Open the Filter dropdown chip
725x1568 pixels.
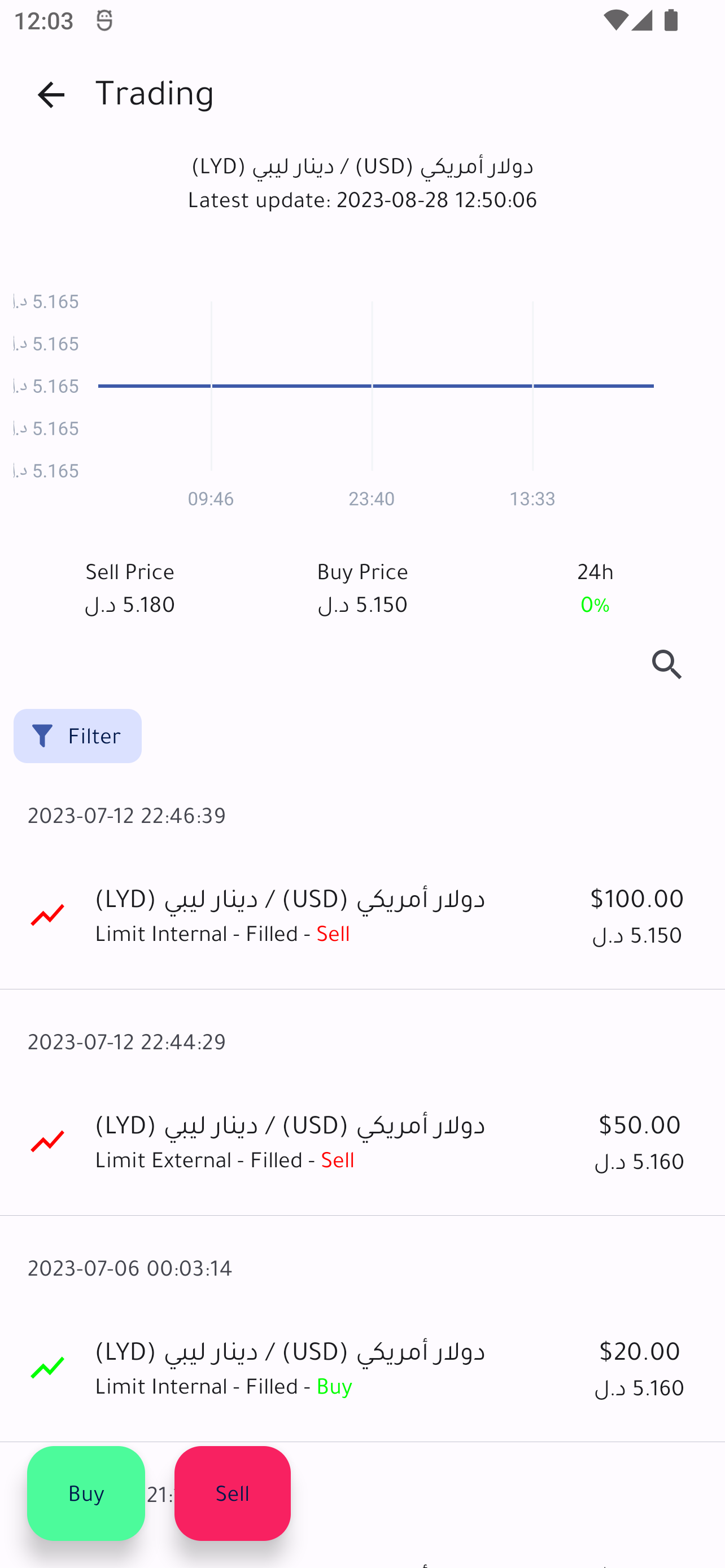click(x=77, y=736)
